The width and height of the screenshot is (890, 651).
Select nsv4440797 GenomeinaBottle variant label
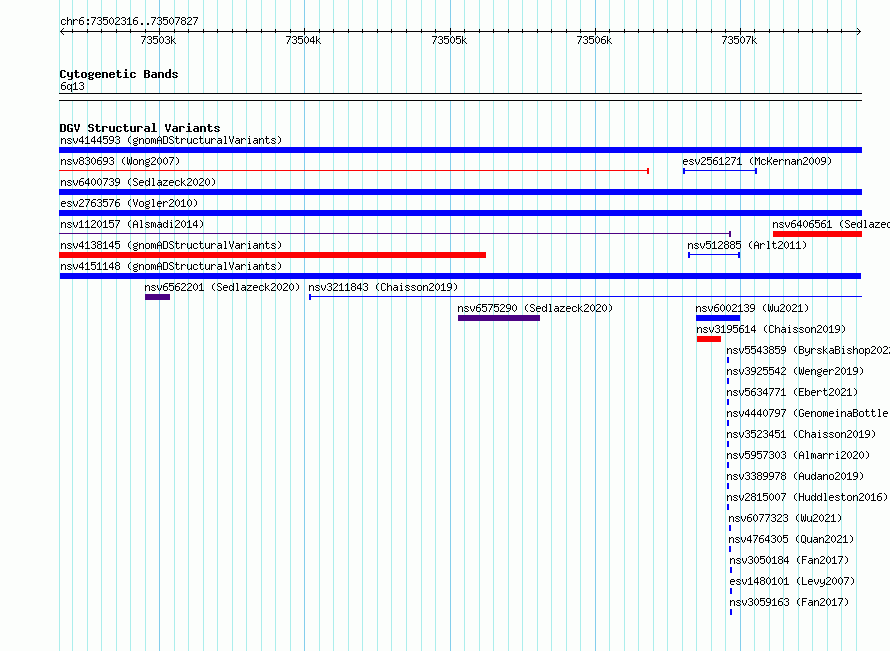pos(808,413)
